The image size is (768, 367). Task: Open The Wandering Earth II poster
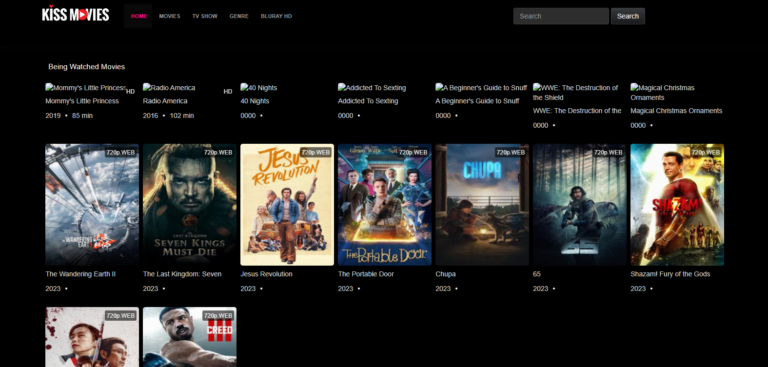92,205
